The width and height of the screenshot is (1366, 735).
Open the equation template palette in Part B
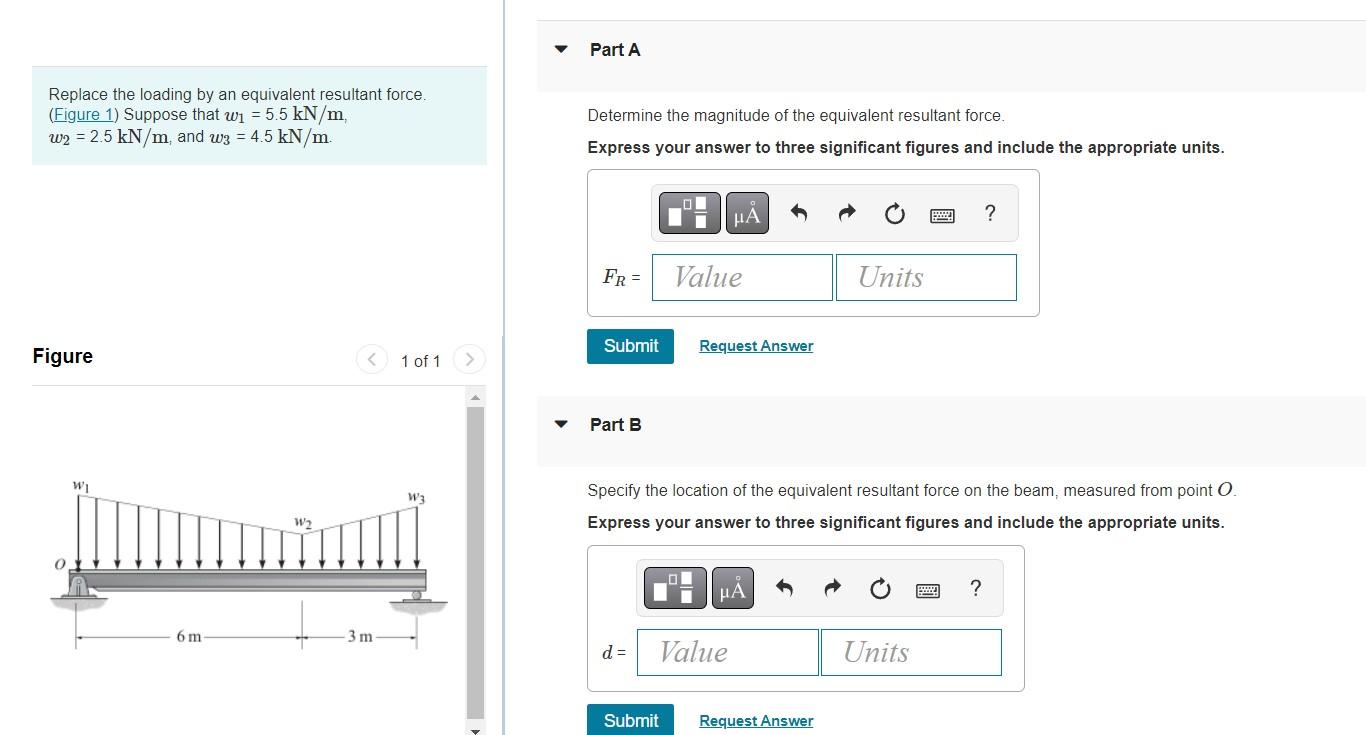pyautogui.click(x=674, y=588)
